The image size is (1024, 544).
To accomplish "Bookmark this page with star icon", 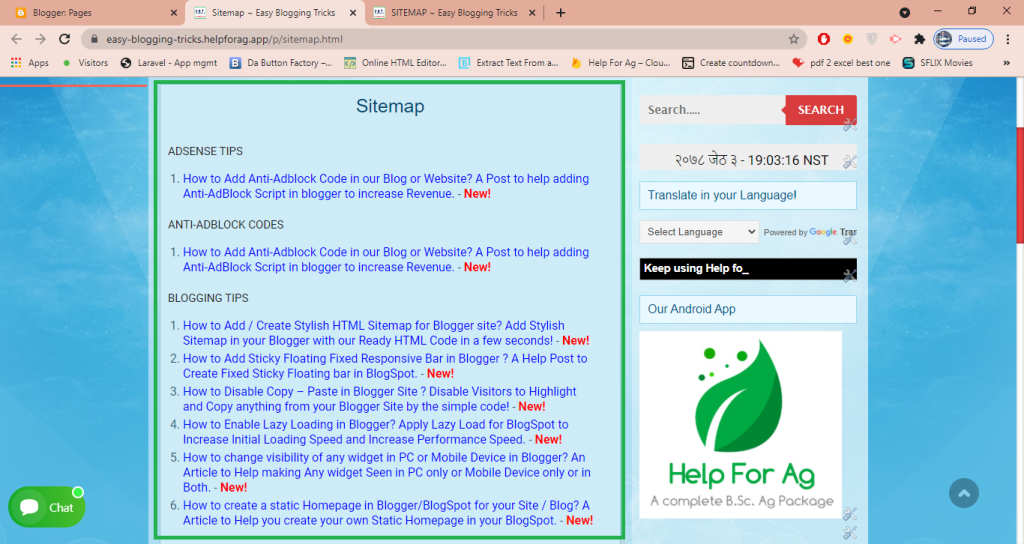I will [793, 39].
